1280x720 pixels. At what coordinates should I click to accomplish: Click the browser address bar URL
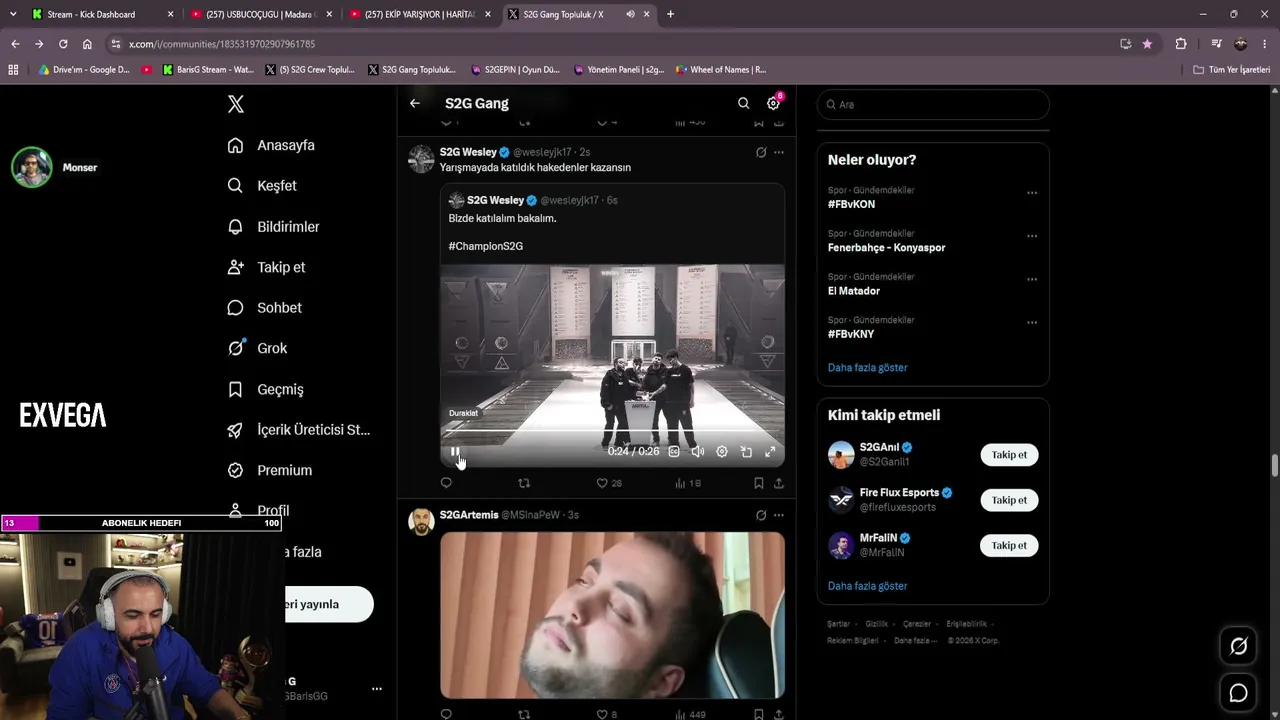point(222,44)
